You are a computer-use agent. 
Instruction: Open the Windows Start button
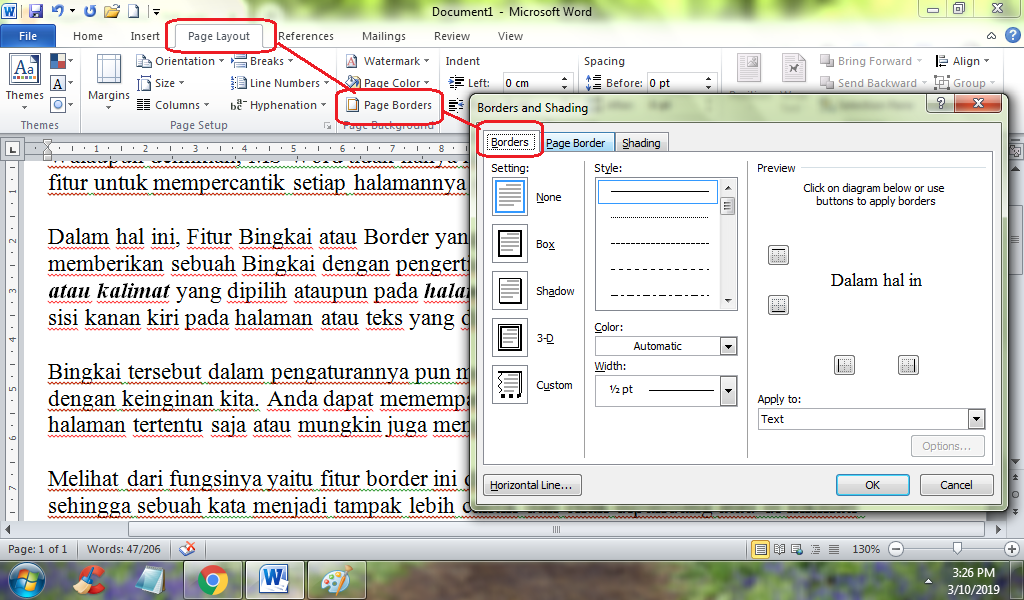[26, 581]
